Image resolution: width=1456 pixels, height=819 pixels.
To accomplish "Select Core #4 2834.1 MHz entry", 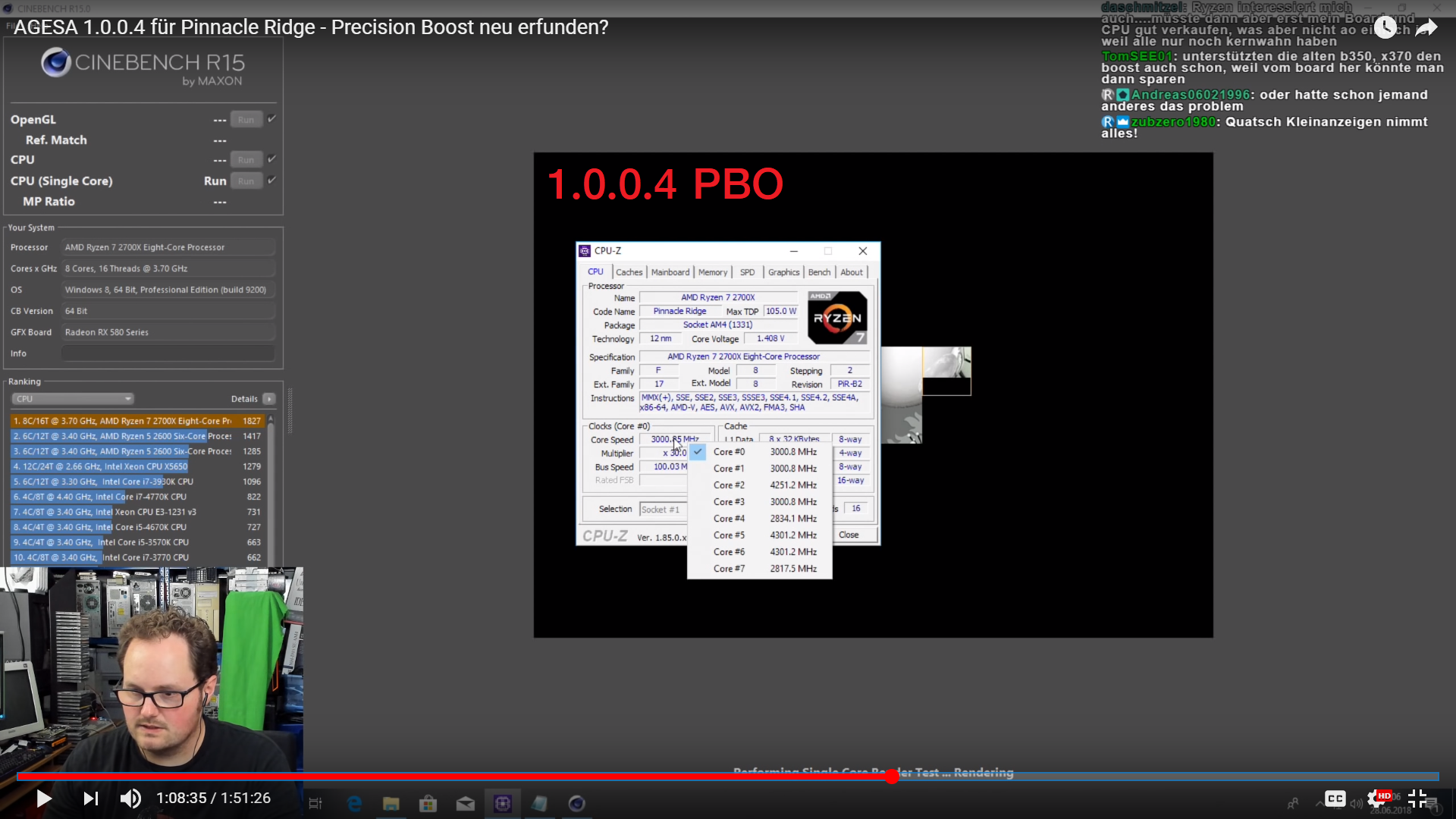I will [x=760, y=519].
